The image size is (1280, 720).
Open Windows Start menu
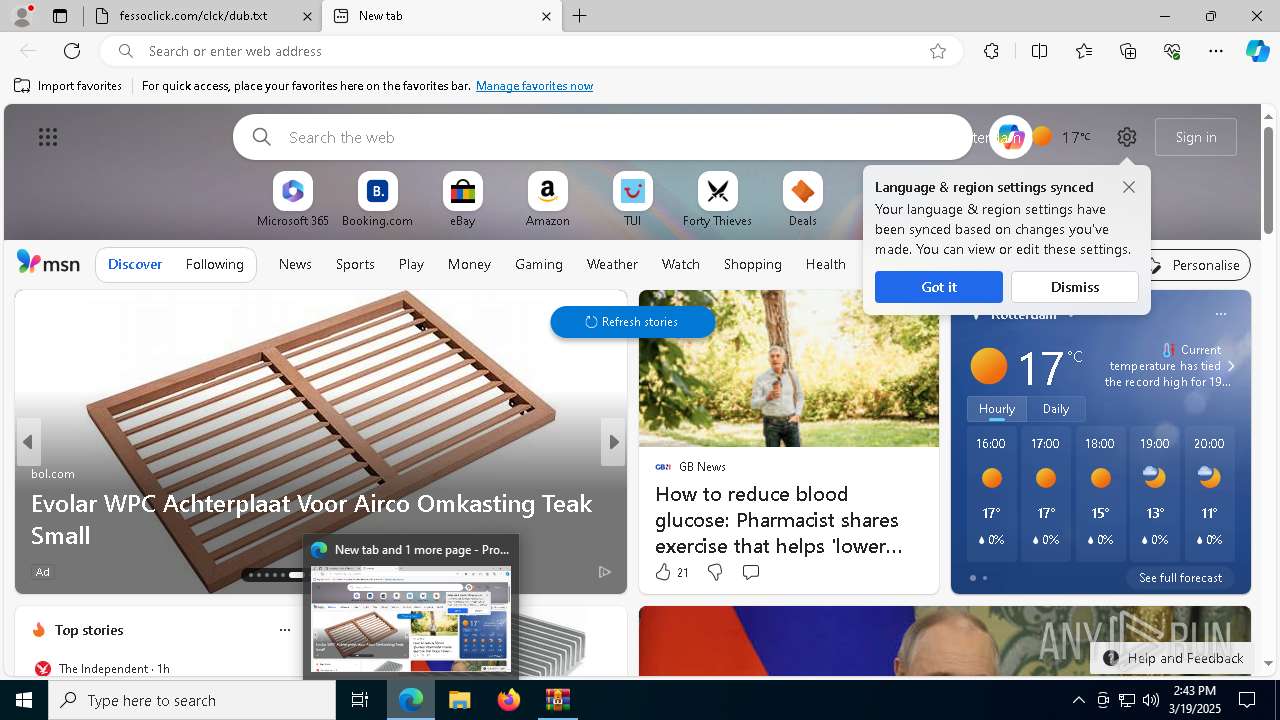pos(24,700)
